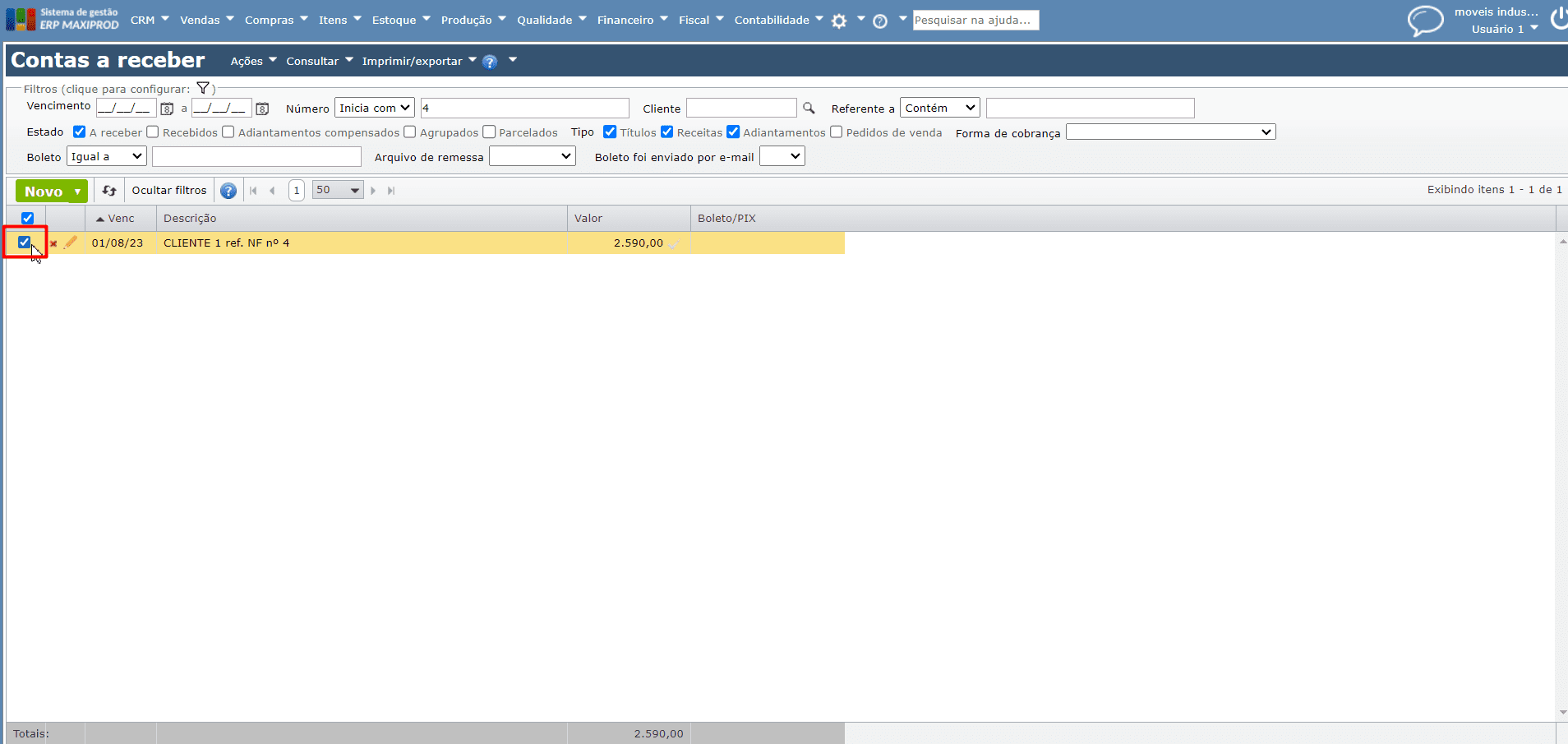Open the settings gear menu
The image size is (1568, 744).
839,21
